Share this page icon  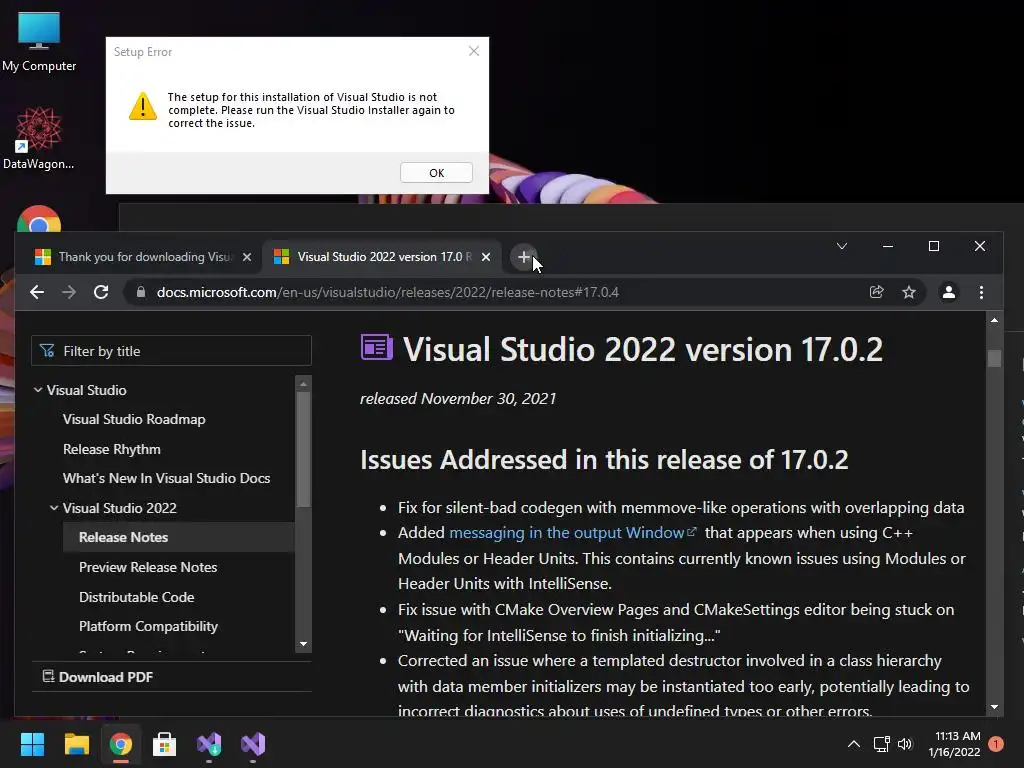point(876,292)
